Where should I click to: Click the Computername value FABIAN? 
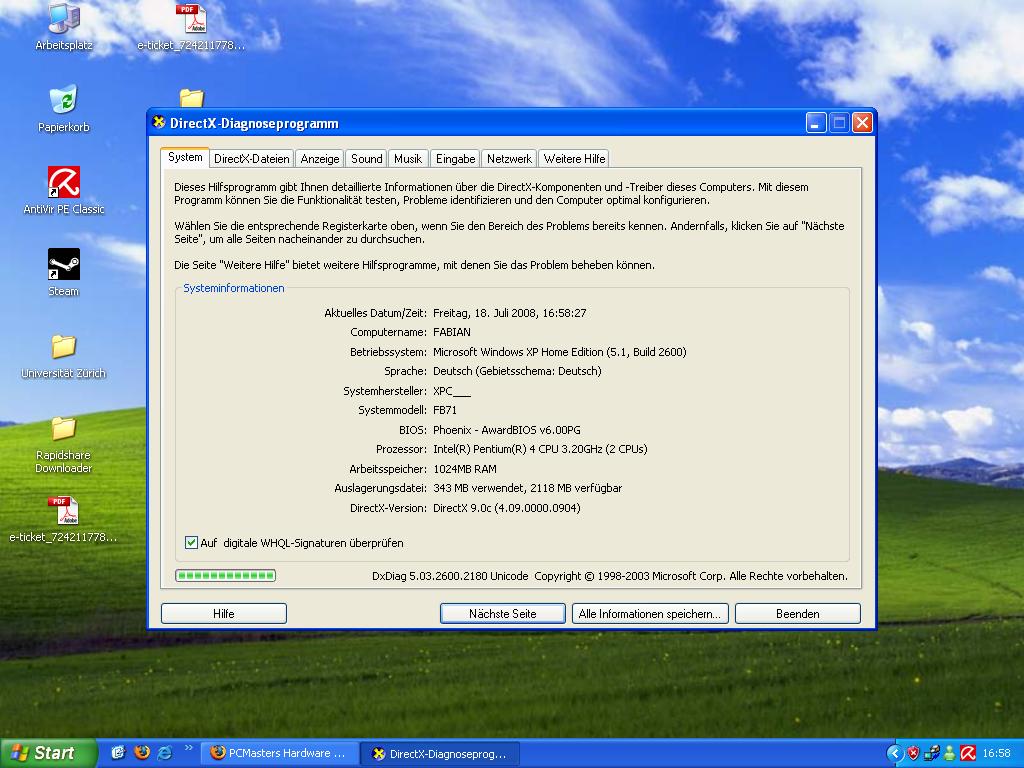coord(451,332)
